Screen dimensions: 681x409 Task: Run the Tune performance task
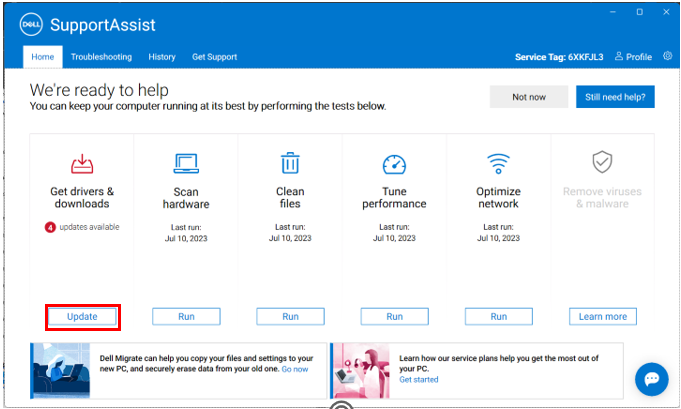394,317
